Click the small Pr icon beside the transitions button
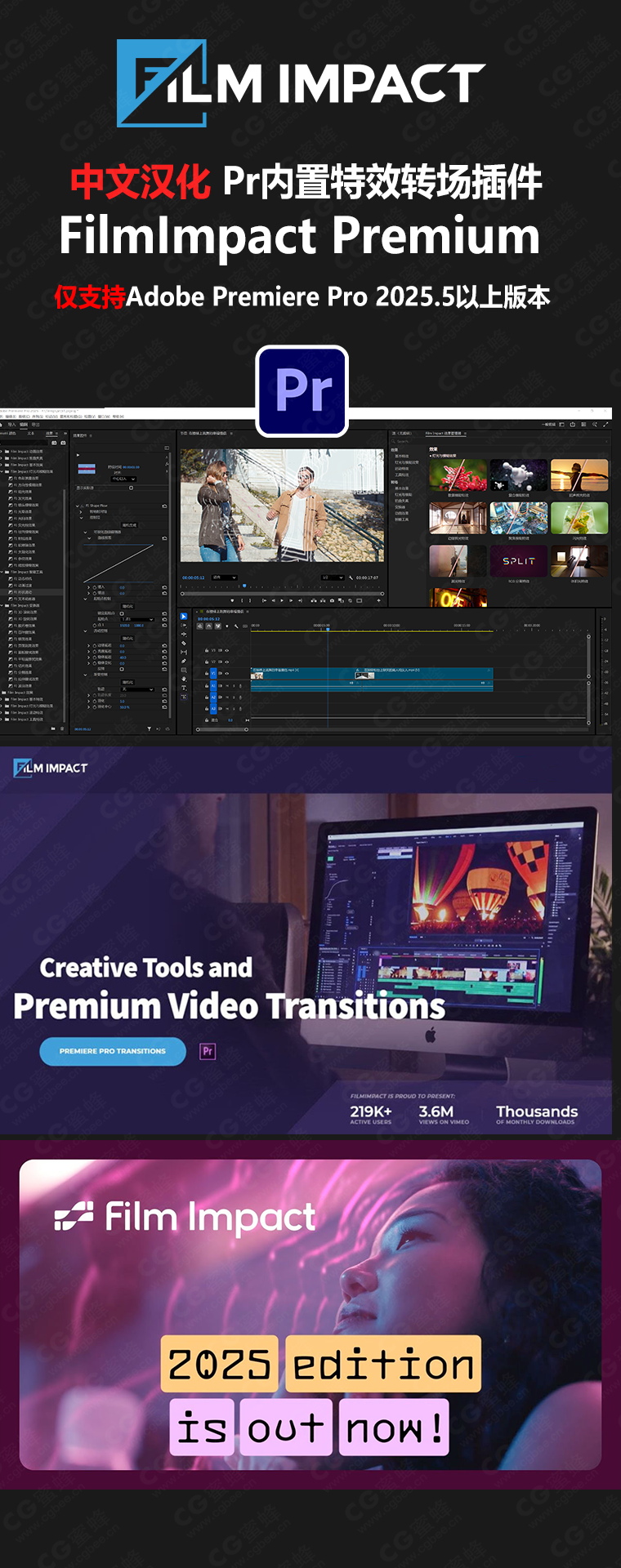This screenshot has width=621, height=1568. click(208, 1051)
